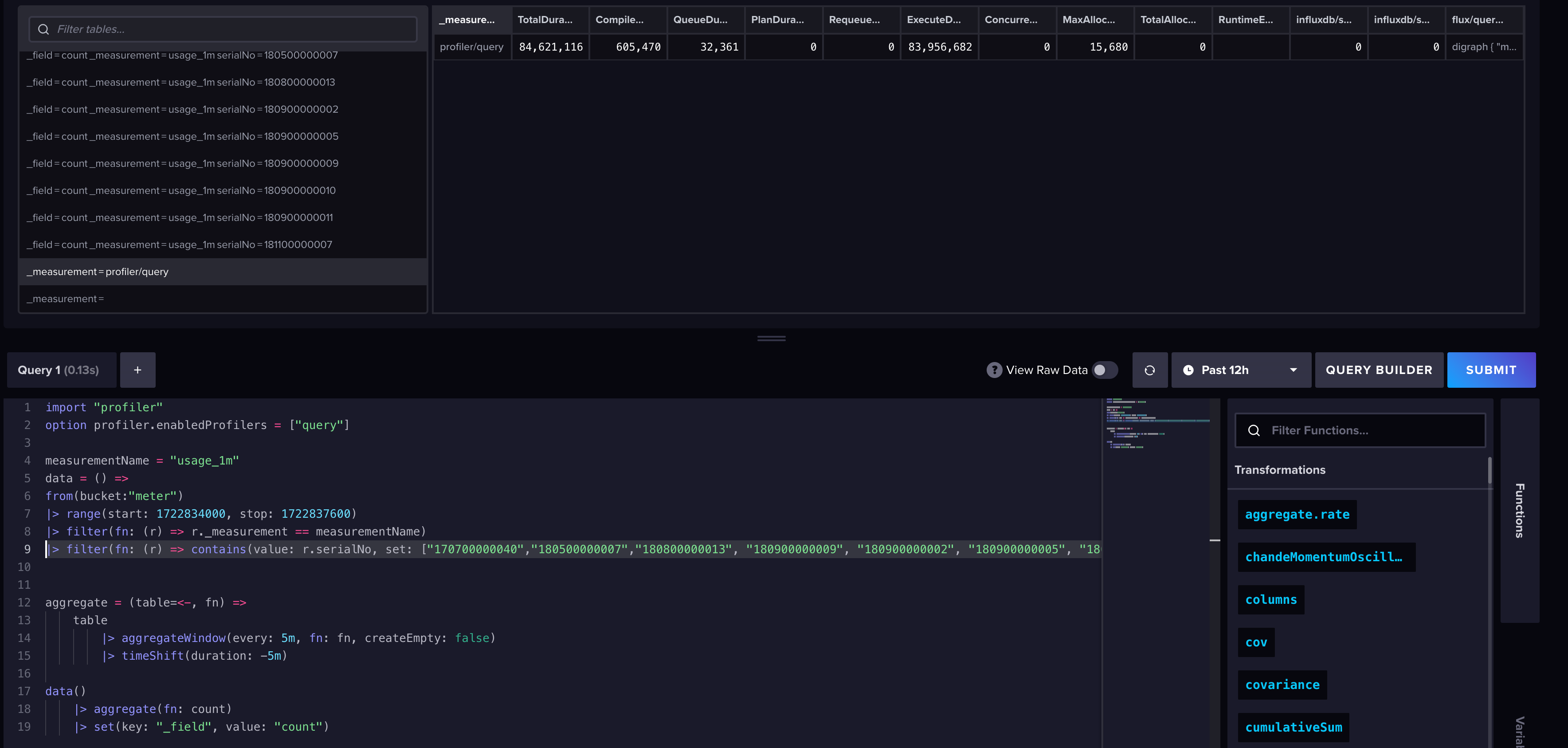Click the refresh icon next to Past 12h
Screen dimensions: 1568x748
tap(1149, 370)
